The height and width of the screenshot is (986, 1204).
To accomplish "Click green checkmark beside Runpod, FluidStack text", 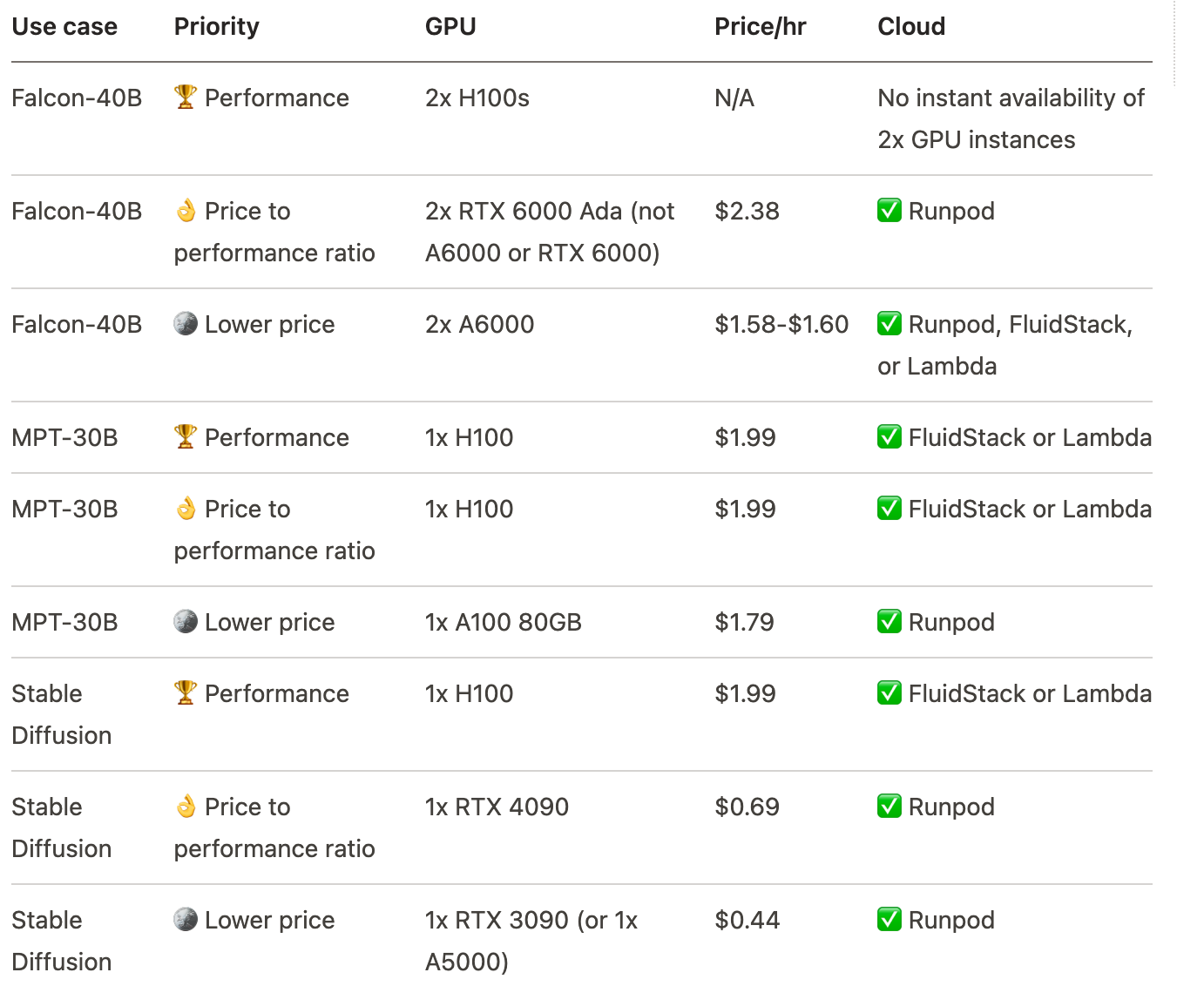I will [889, 323].
